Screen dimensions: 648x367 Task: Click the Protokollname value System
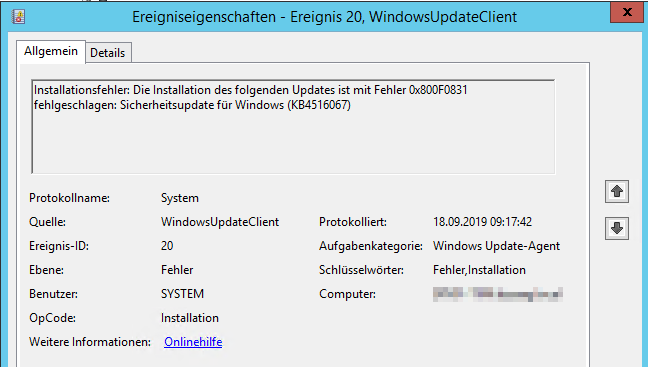[x=180, y=198]
